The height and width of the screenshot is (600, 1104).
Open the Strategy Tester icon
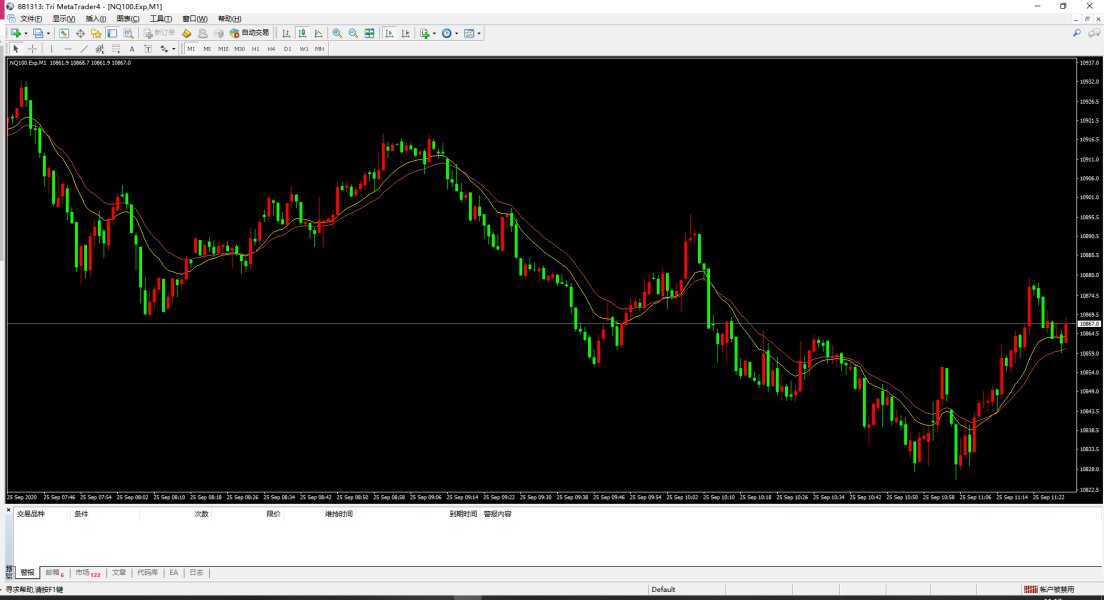129,33
